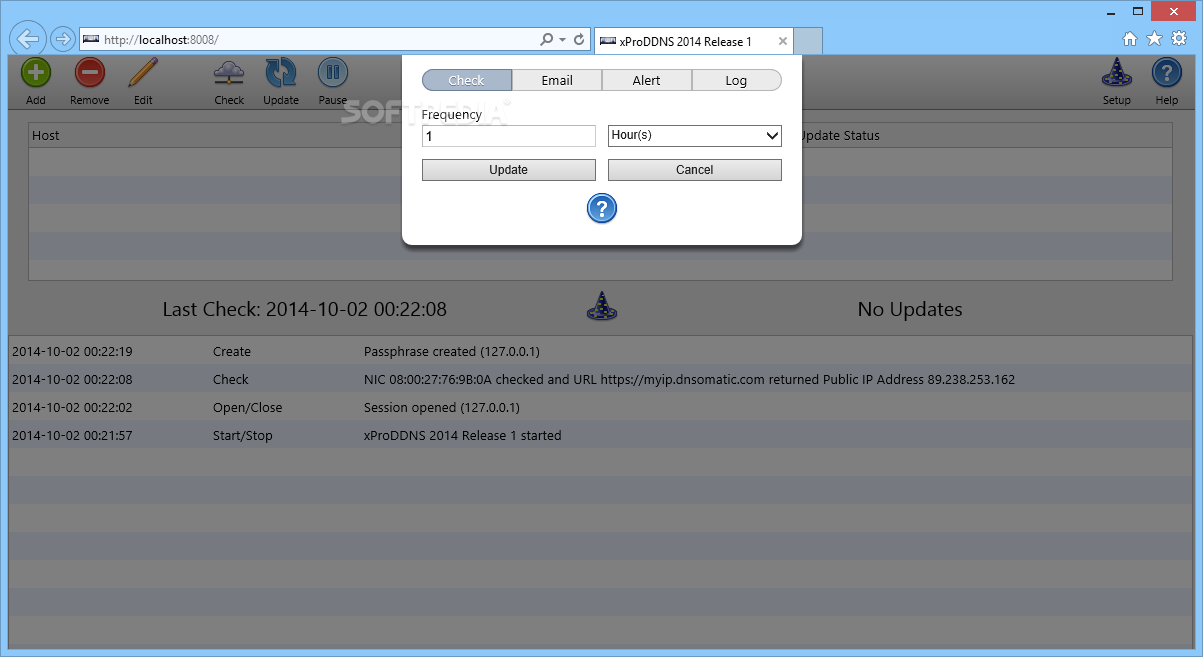The image size is (1203, 657).
Task: Select the Check tab in dialog
Action: [467, 80]
